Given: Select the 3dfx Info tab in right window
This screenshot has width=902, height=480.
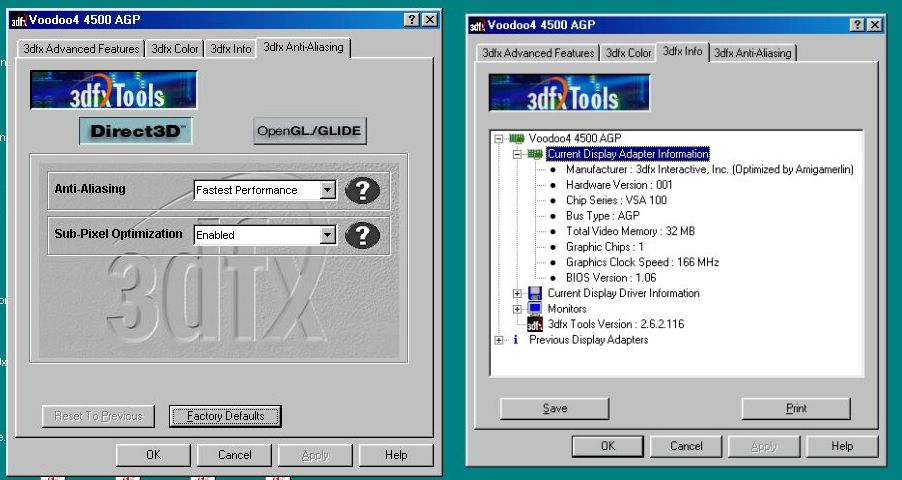Looking at the screenshot, I should [682, 51].
